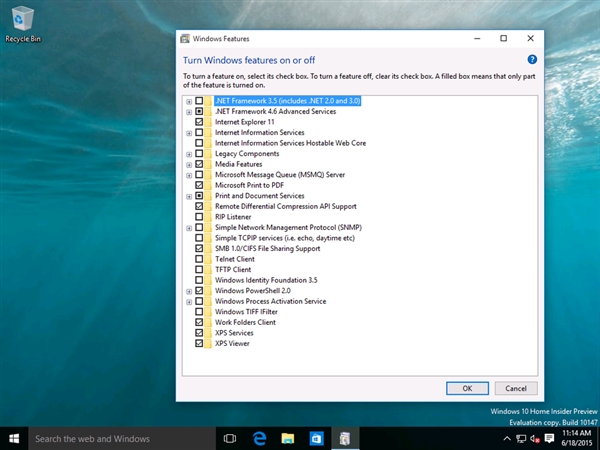Uncheck SMB 1.0/CIFS File Sharing Support
600x450 pixels.
199,248
